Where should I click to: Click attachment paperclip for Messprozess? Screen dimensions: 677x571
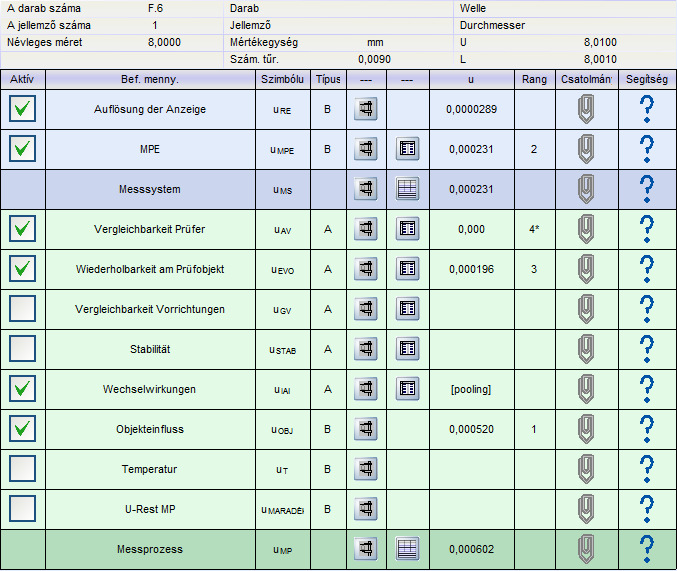[x=586, y=549]
